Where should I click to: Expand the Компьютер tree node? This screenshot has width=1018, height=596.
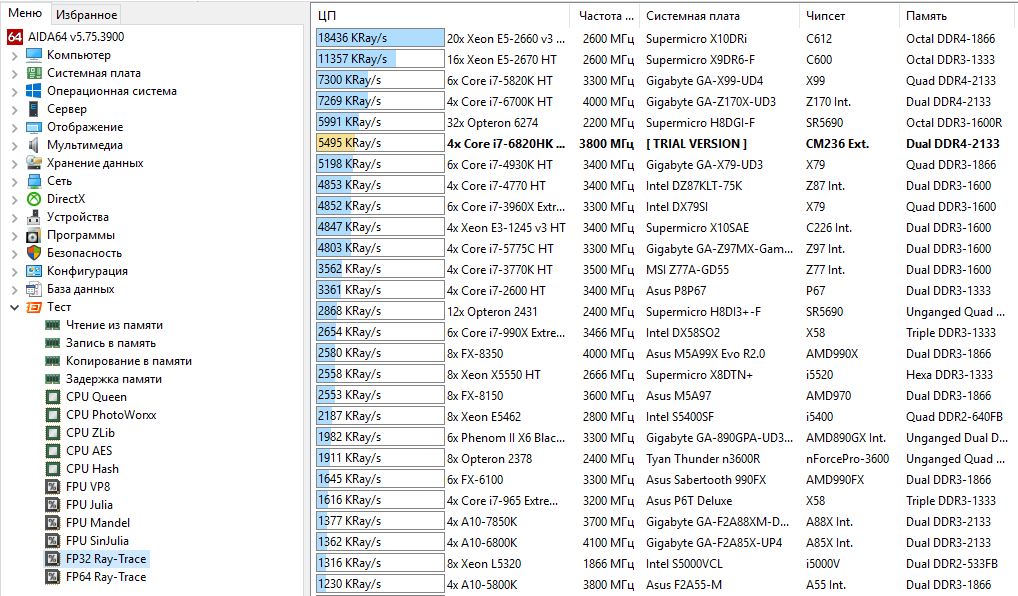coord(14,56)
